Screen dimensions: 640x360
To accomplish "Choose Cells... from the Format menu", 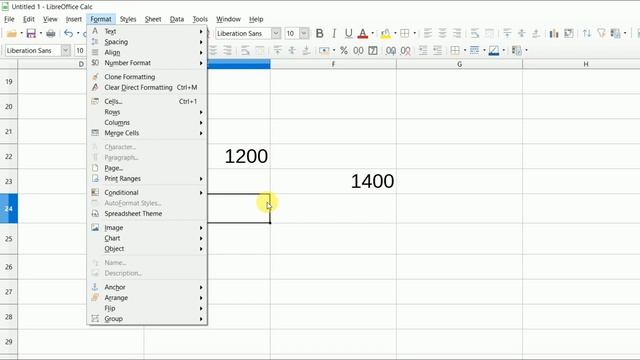I will 147,101.
